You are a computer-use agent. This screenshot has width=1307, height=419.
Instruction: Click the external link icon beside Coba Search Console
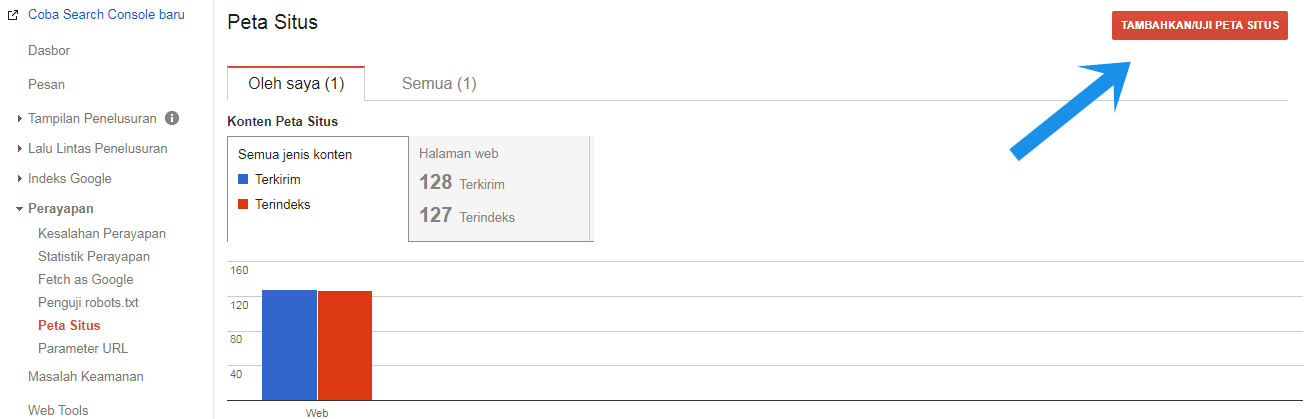pyautogui.click(x=13, y=15)
